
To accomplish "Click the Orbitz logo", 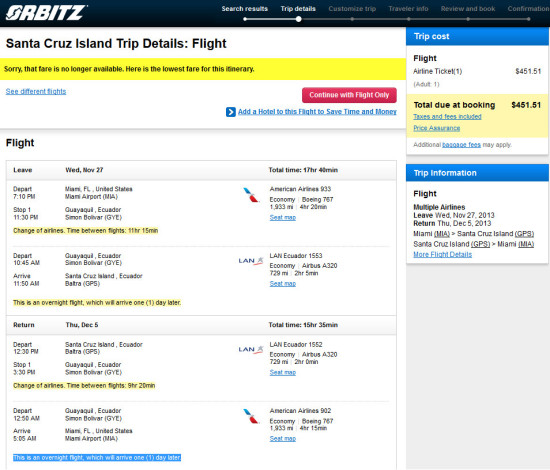I will click(46, 13).
